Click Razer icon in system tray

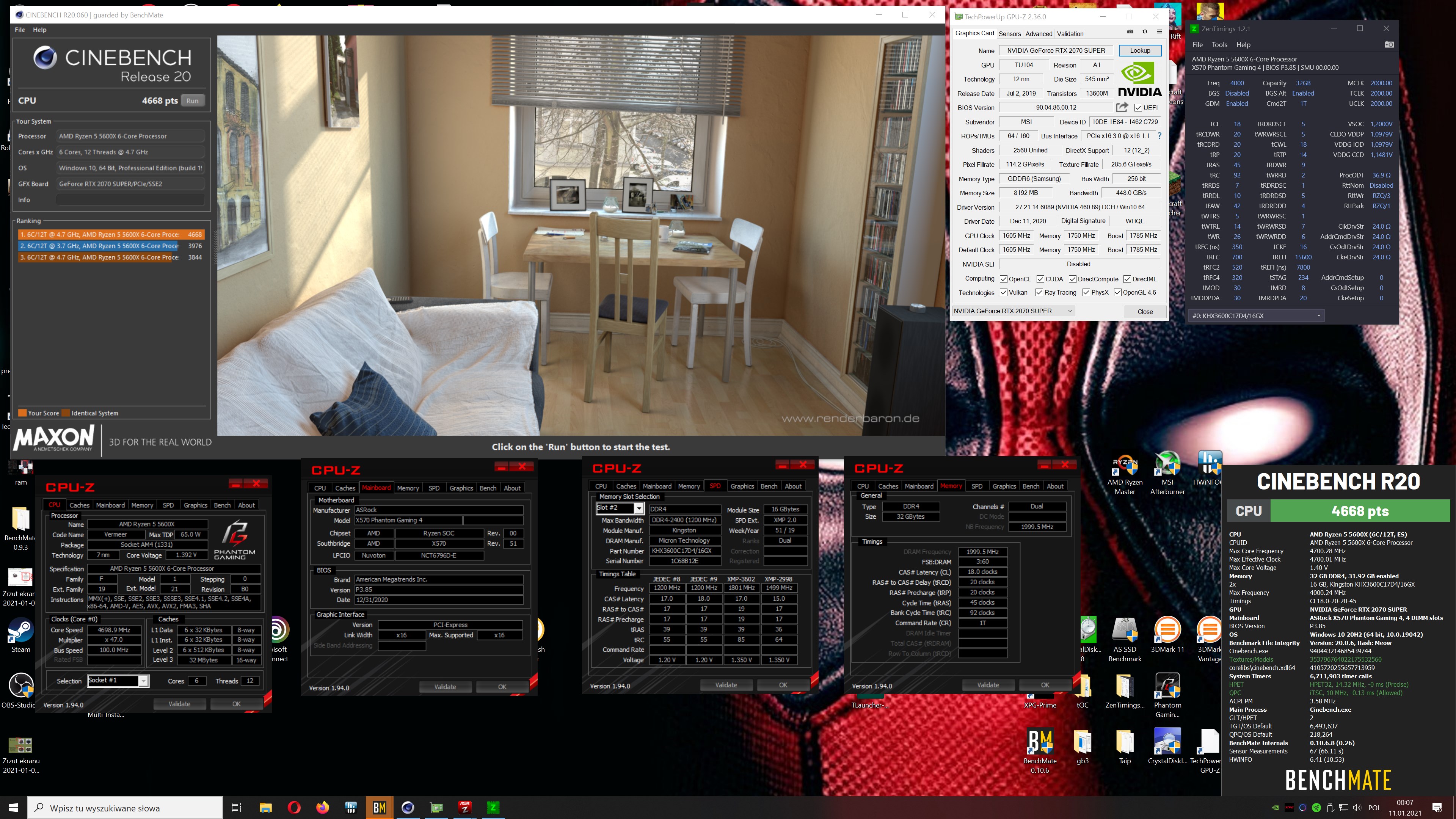click(x=1316, y=808)
